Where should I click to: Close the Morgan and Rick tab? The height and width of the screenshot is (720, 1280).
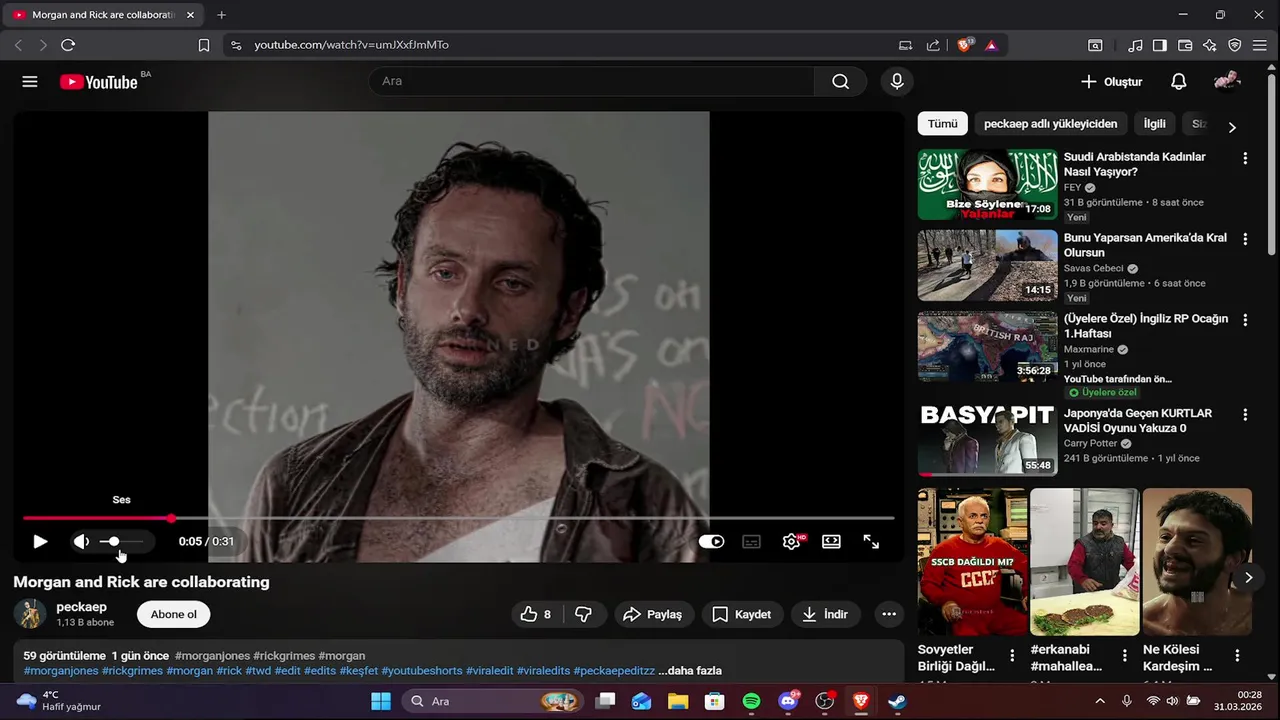click(x=190, y=15)
